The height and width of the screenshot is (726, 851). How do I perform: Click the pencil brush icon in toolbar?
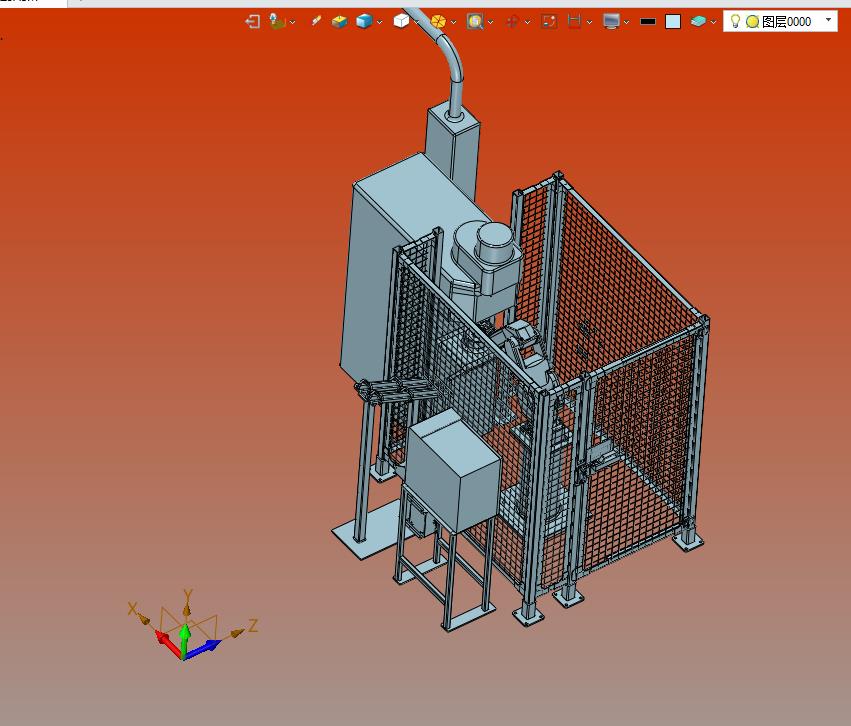pos(316,21)
